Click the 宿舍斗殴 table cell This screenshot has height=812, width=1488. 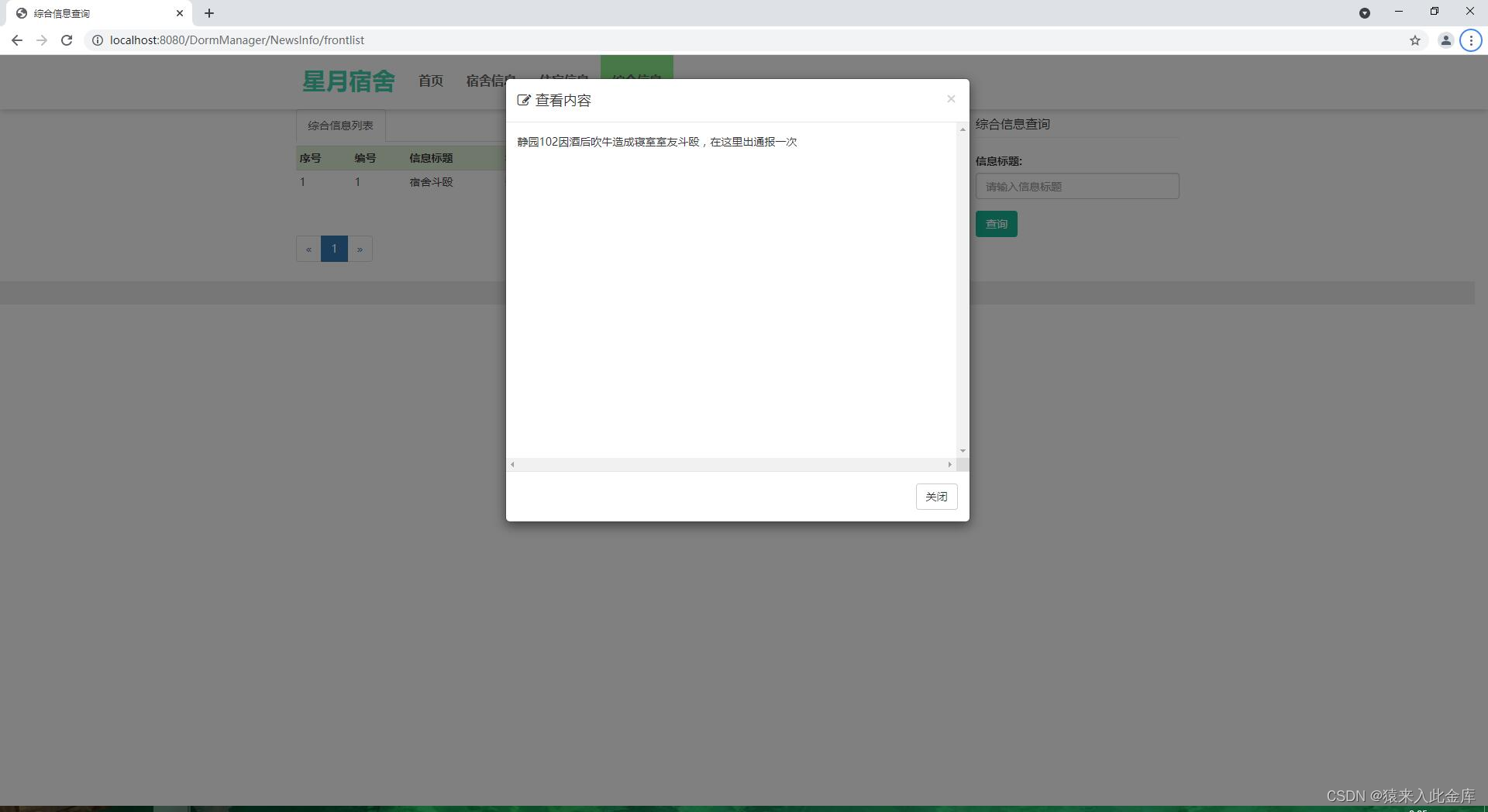point(432,182)
